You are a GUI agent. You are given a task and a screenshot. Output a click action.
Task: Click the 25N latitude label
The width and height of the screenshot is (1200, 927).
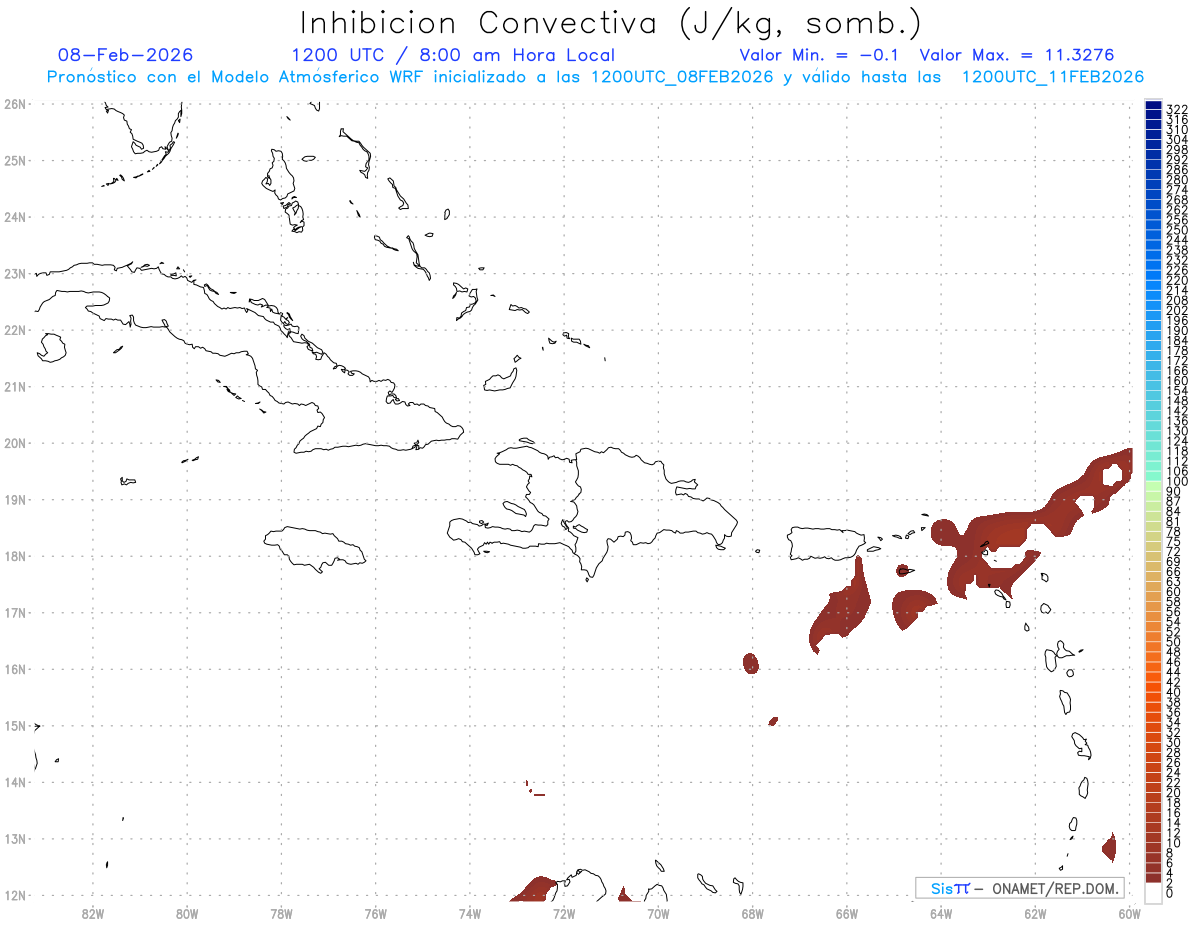(x=14, y=160)
